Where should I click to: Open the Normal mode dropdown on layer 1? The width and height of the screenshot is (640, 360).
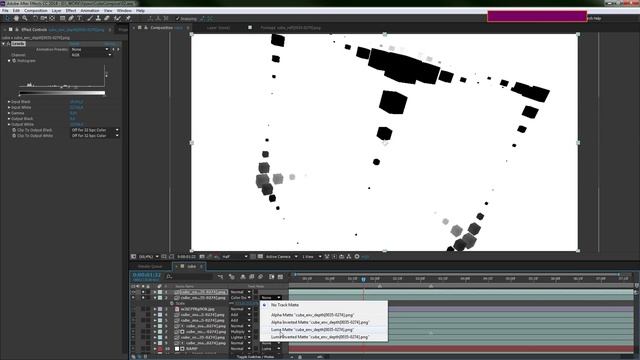point(241,292)
